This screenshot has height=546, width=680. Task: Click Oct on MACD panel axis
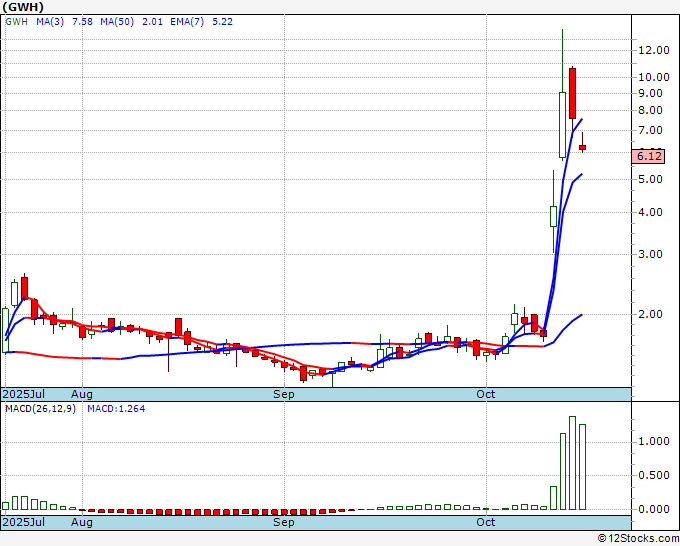click(x=486, y=522)
